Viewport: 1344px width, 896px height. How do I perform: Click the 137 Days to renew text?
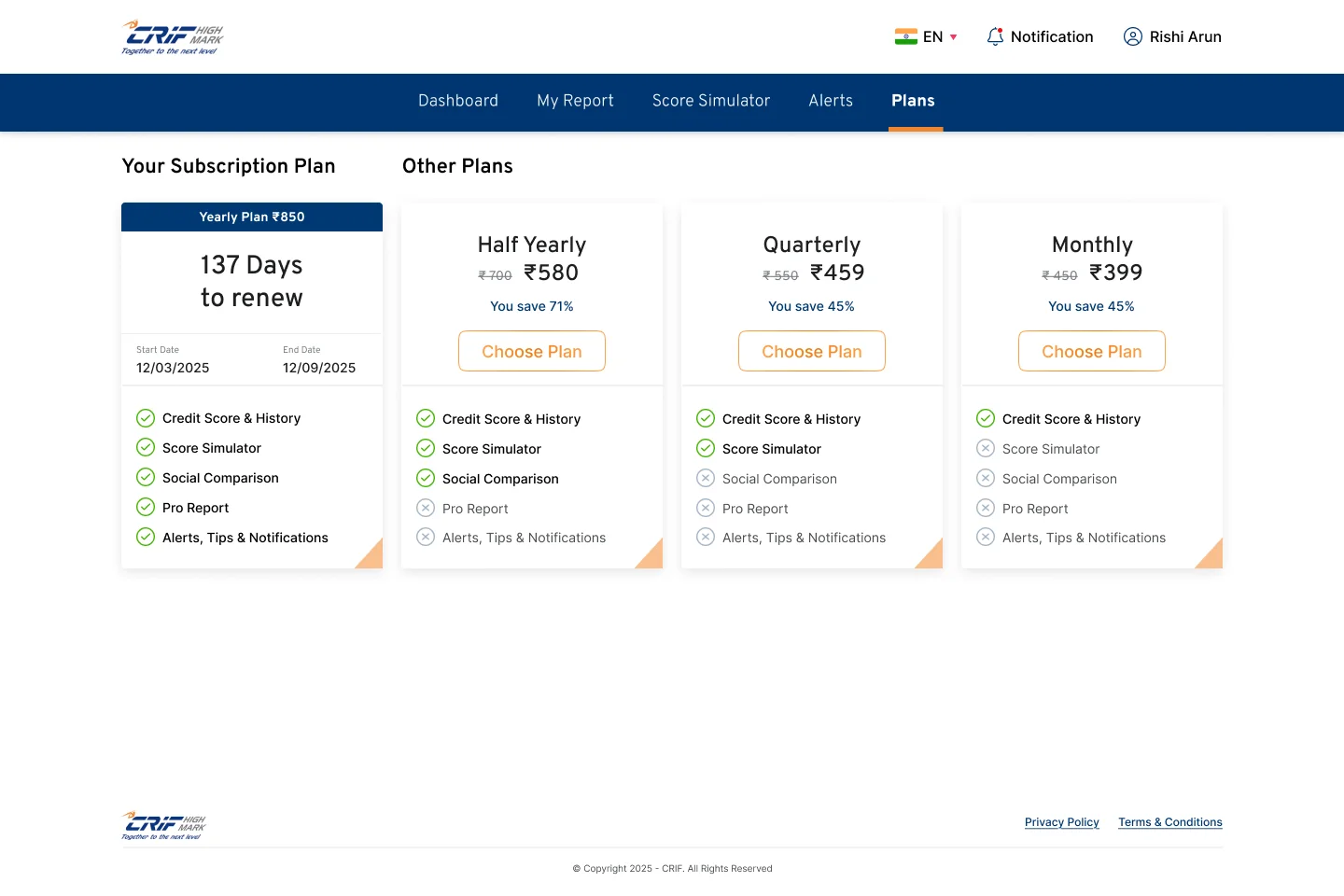(252, 281)
